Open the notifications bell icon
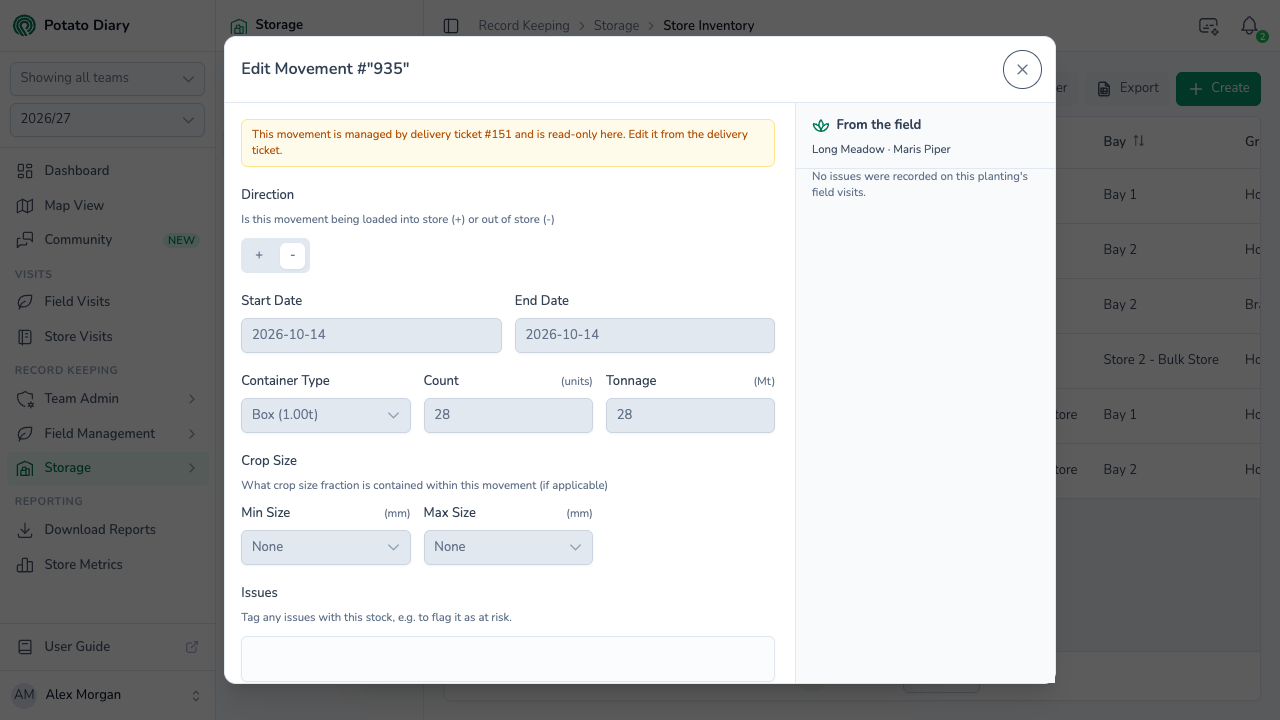This screenshot has height=720, width=1280. [1249, 26]
